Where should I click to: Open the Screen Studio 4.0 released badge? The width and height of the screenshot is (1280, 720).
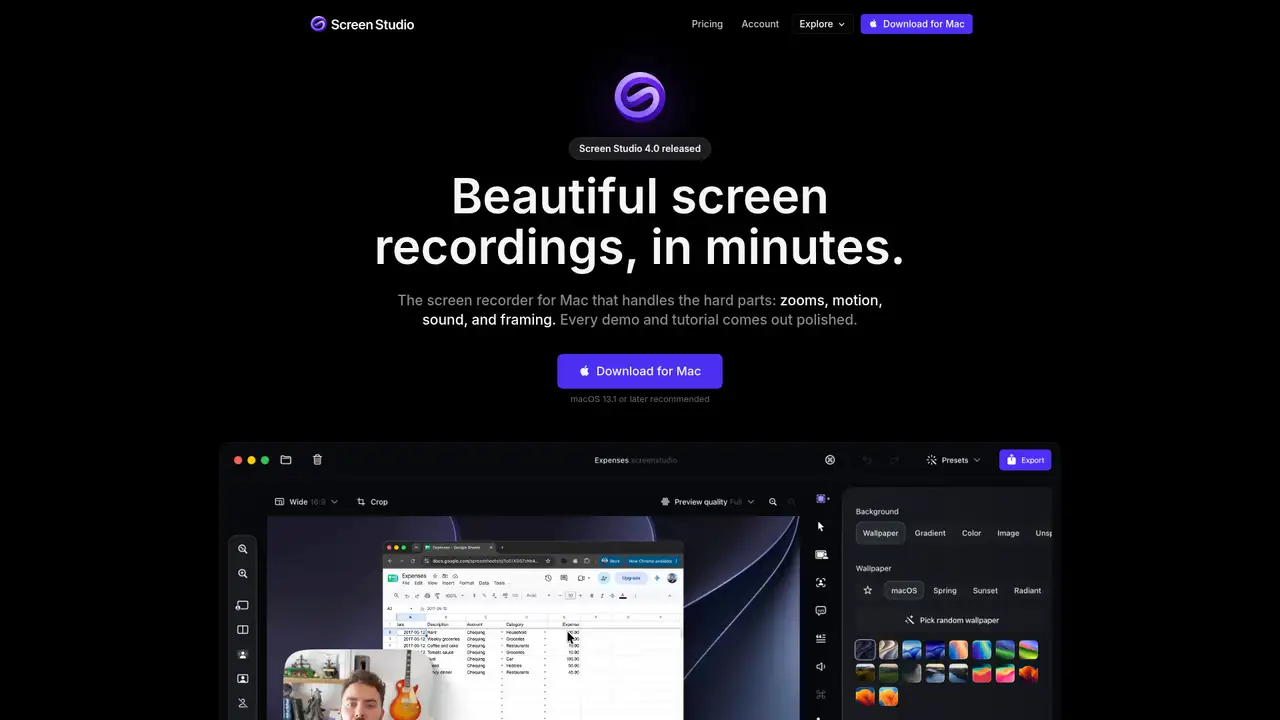tap(640, 148)
